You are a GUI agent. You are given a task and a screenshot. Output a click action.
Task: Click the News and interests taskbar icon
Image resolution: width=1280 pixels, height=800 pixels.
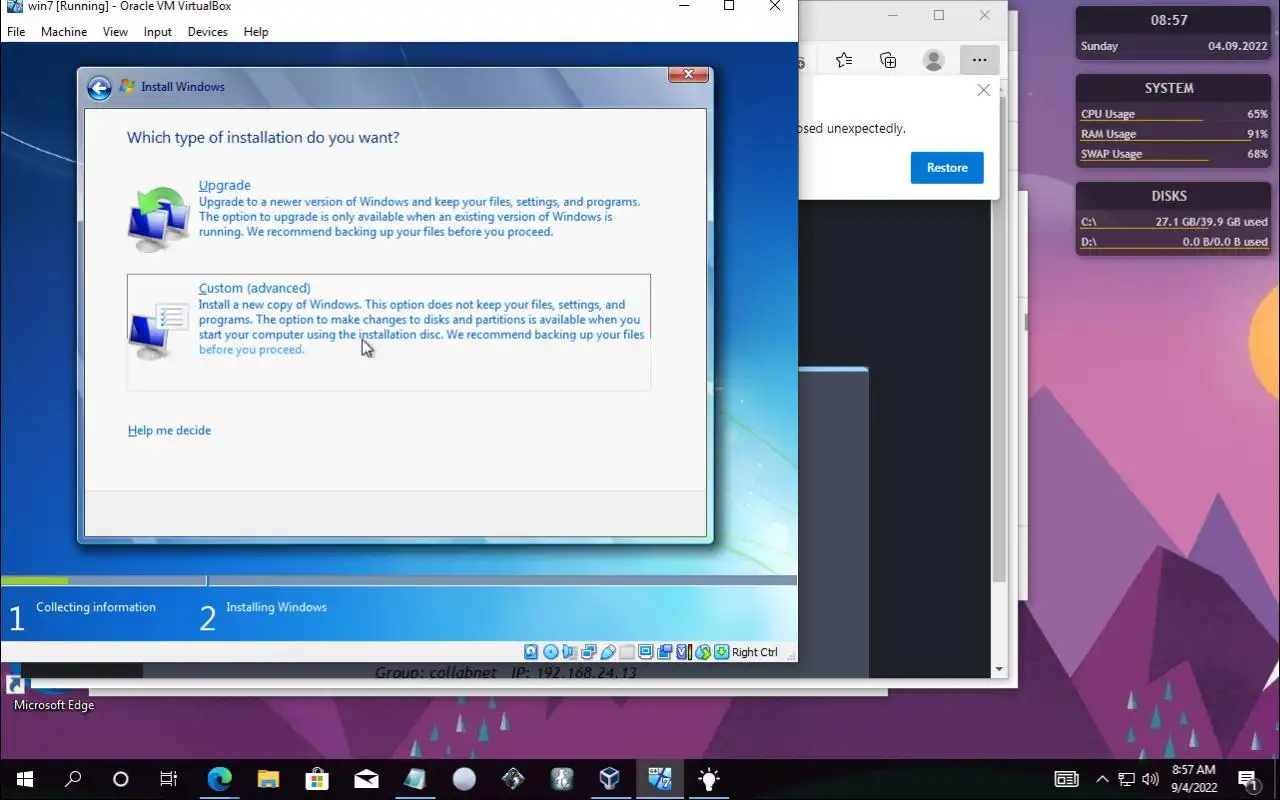coord(1066,778)
